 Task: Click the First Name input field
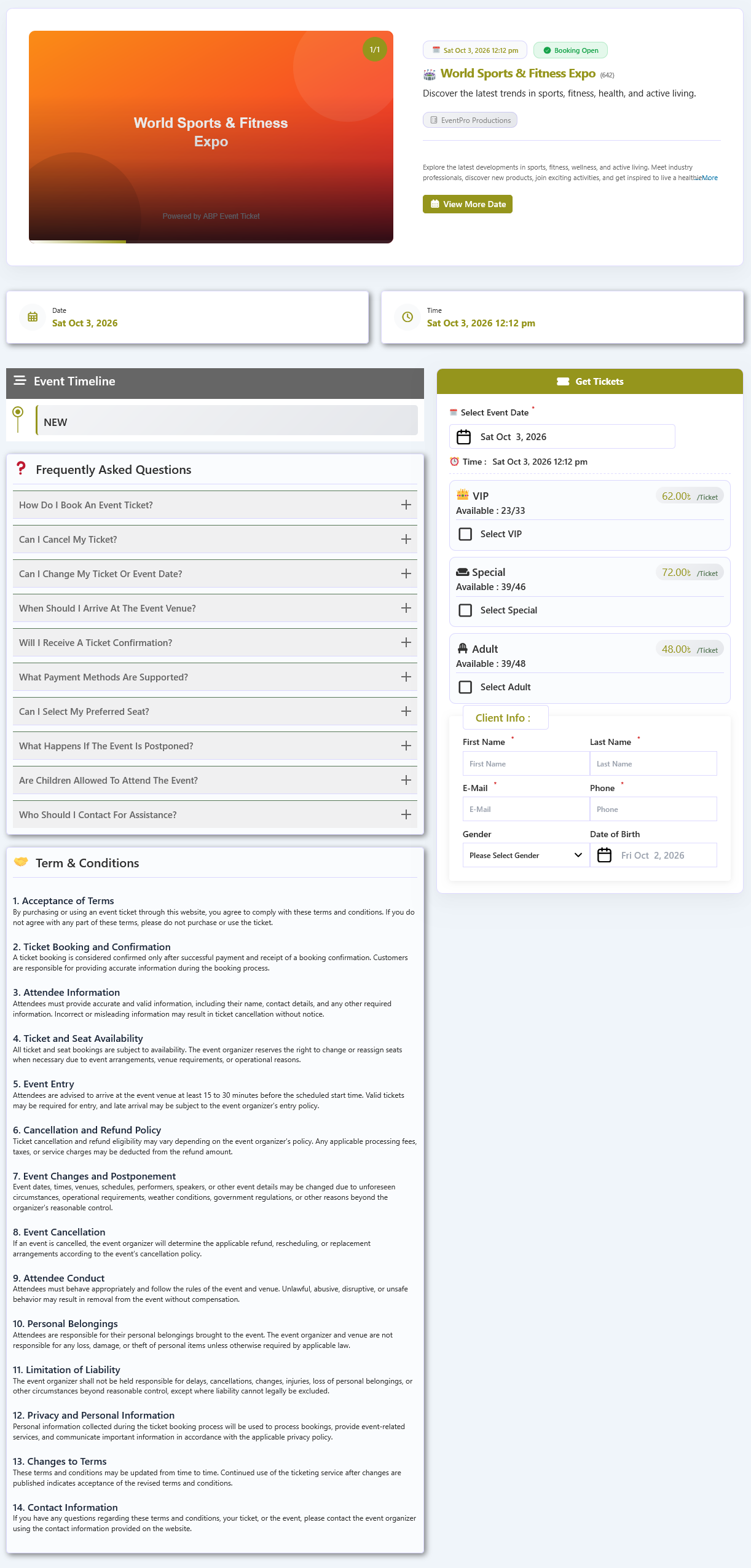[526, 763]
